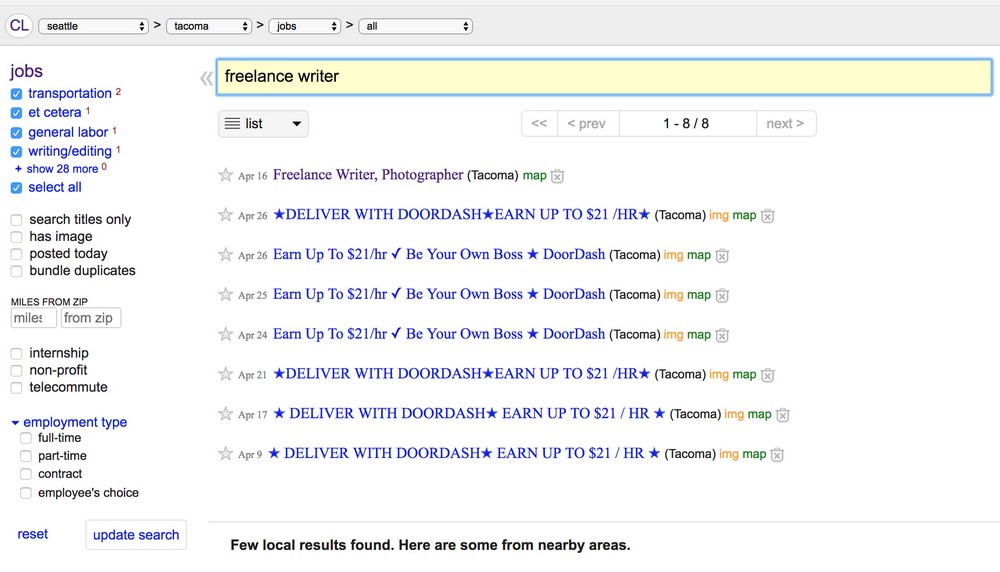Star Apr 25 Earn Up To $21/hr posting

click(x=225, y=294)
